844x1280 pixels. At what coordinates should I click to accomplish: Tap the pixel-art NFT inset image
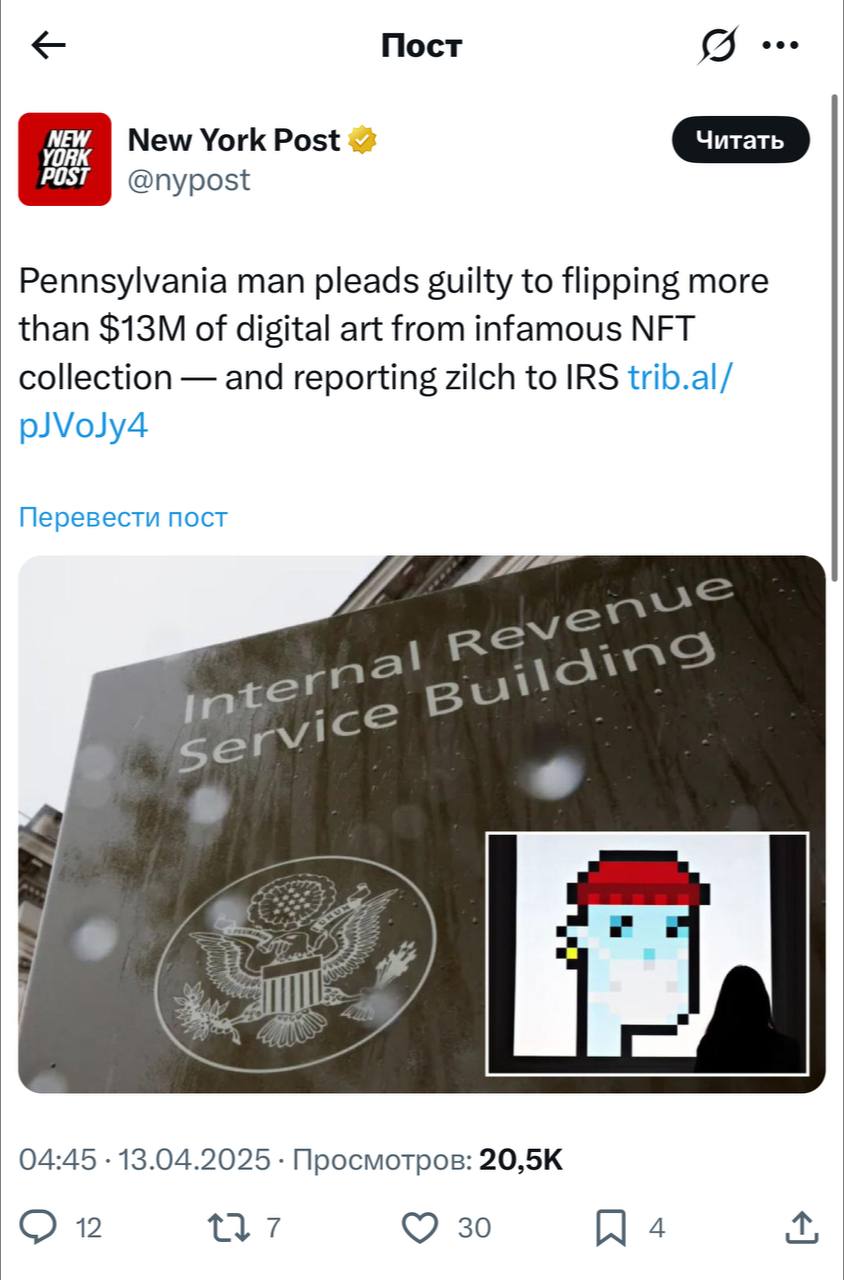pyautogui.click(x=647, y=953)
